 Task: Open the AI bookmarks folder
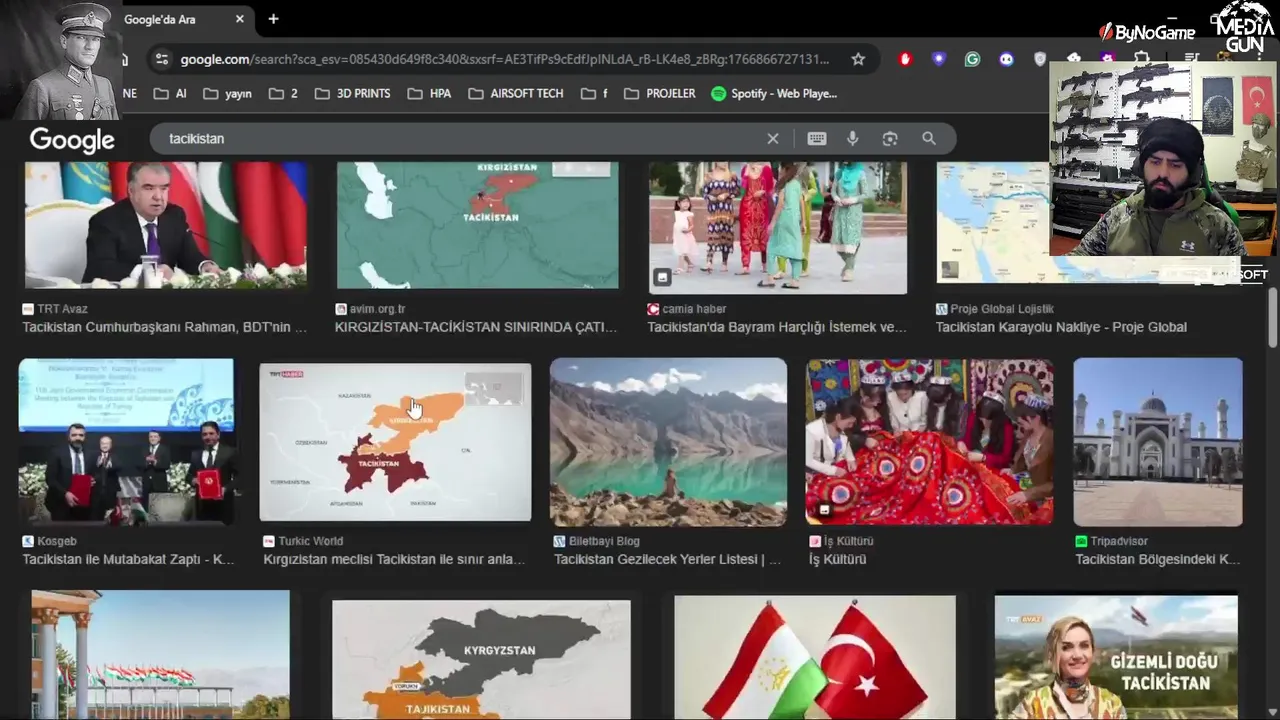point(170,93)
